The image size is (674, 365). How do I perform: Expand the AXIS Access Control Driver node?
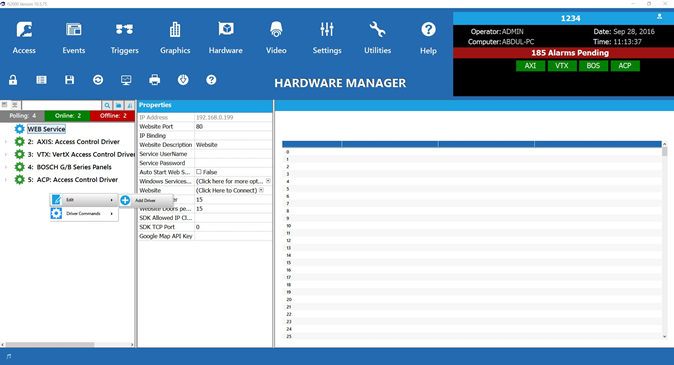coord(6,142)
